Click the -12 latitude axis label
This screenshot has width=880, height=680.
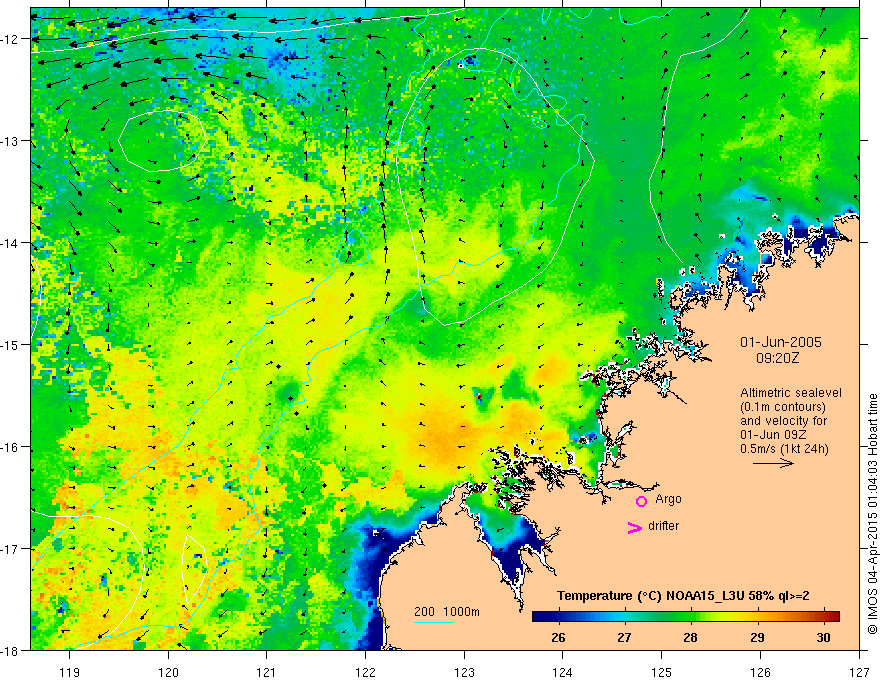pyautogui.click(x=11, y=39)
